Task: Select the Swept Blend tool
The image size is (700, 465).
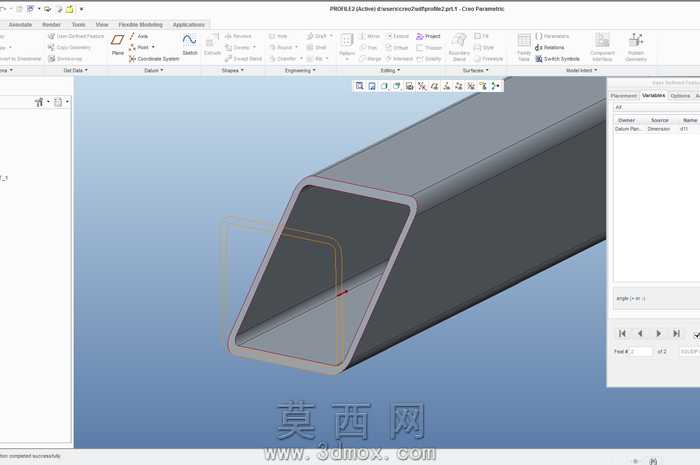Action: coord(243,59)
